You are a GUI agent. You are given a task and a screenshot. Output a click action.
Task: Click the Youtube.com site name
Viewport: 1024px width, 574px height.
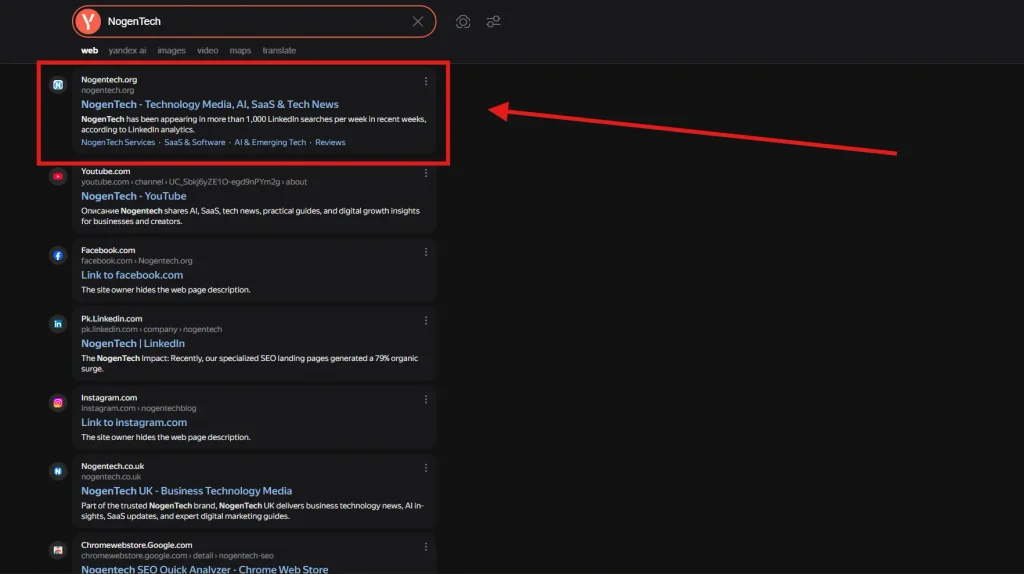pos(106,171)
